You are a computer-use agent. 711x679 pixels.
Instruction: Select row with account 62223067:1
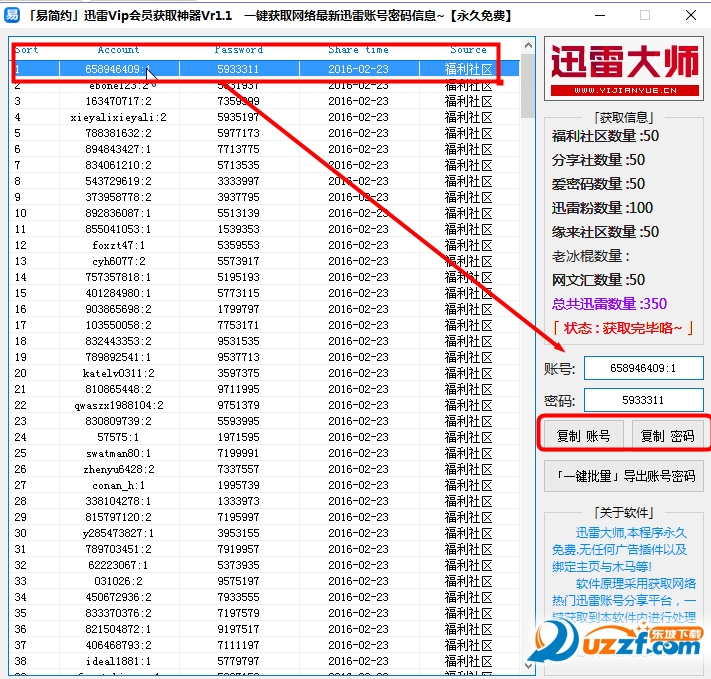pyautogui.click(x=264, y=565)
